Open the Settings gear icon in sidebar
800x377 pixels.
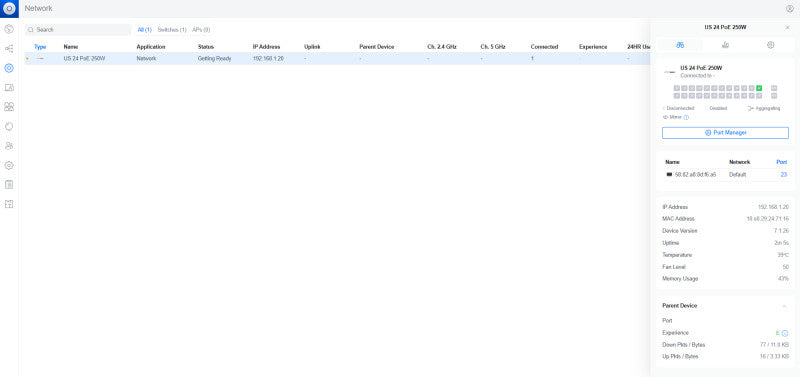tap(9, 165)
